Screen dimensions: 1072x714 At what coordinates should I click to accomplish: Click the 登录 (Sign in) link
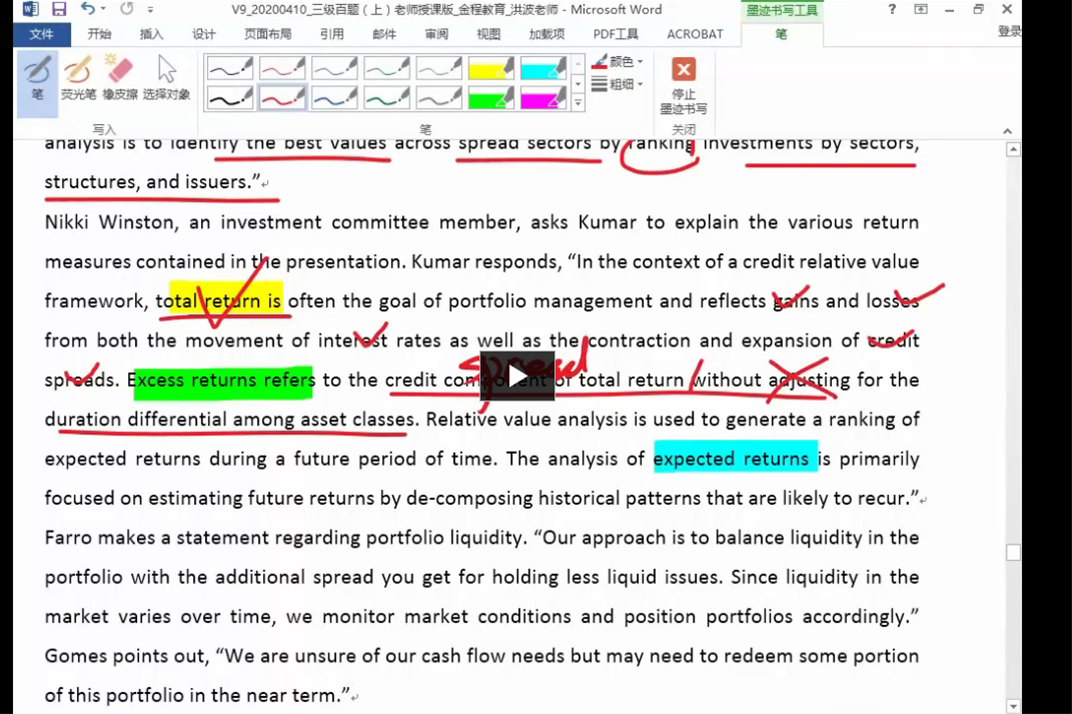click(x=1009, y=32)
